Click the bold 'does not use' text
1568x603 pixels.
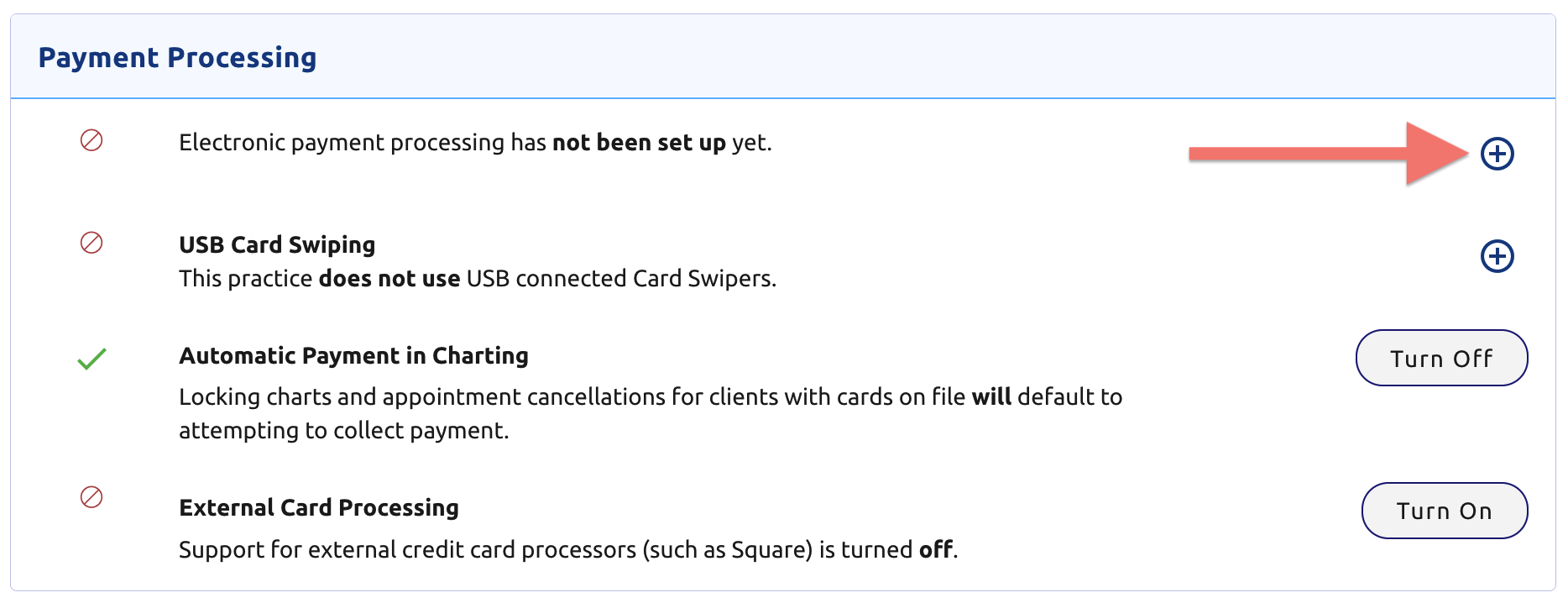pyautogui.click(x=389, y=279)
